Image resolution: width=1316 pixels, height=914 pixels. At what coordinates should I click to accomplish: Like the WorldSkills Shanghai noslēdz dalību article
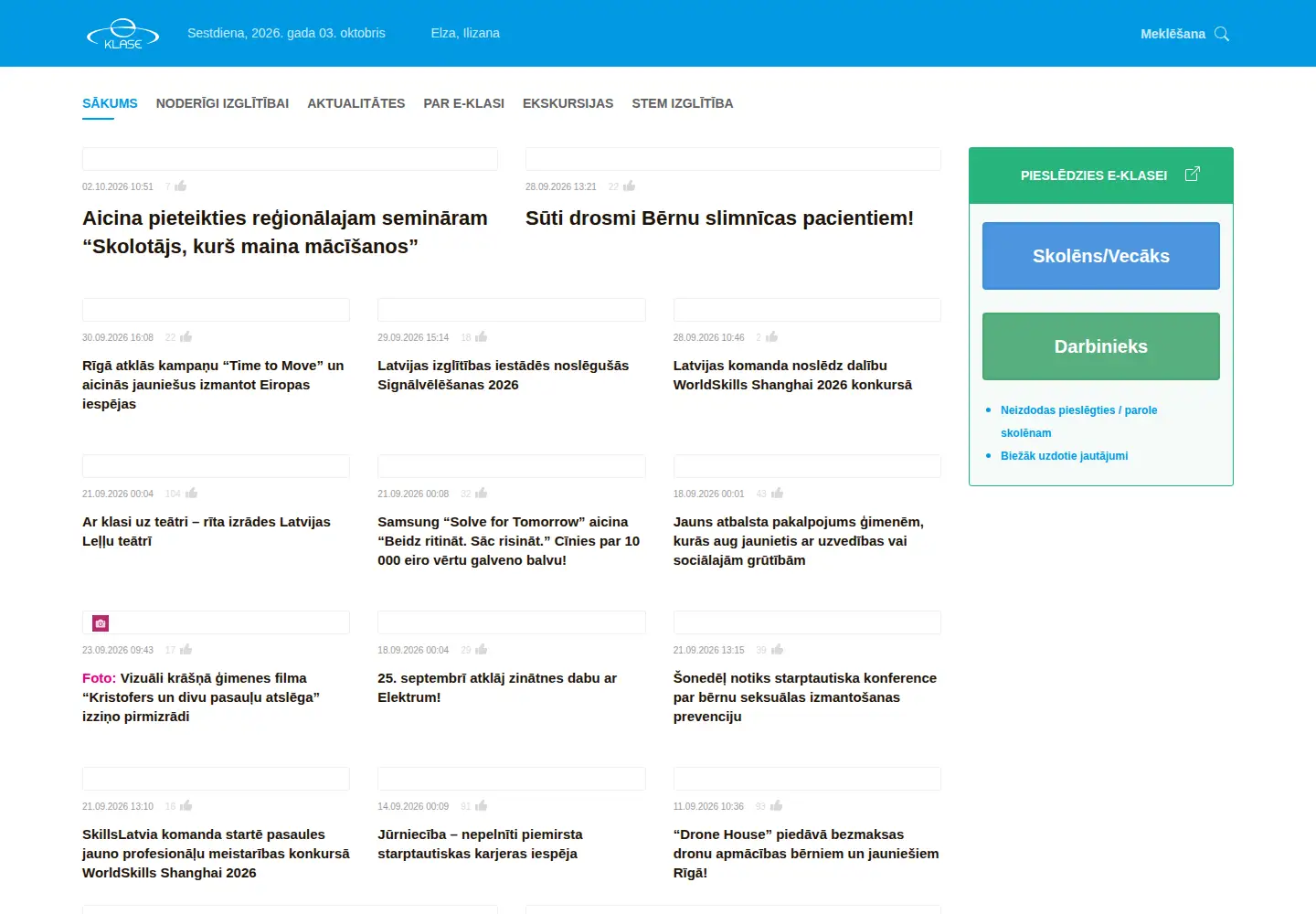tap(772, 336)
